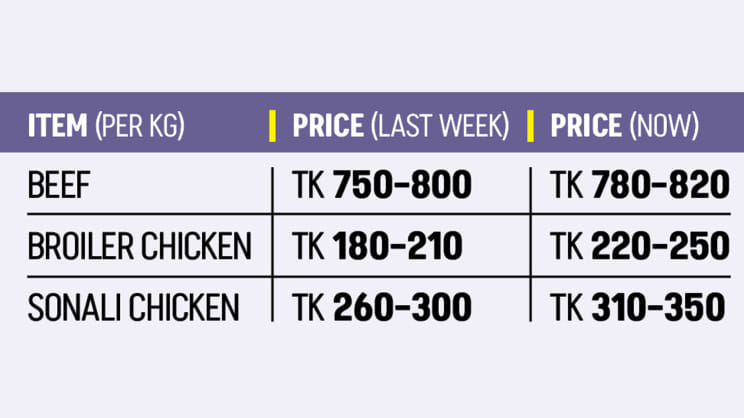This screenshot has height=418, width=744.
Task: Click broiler chicken's last week price TK 180–210
Action: [377, 246]
